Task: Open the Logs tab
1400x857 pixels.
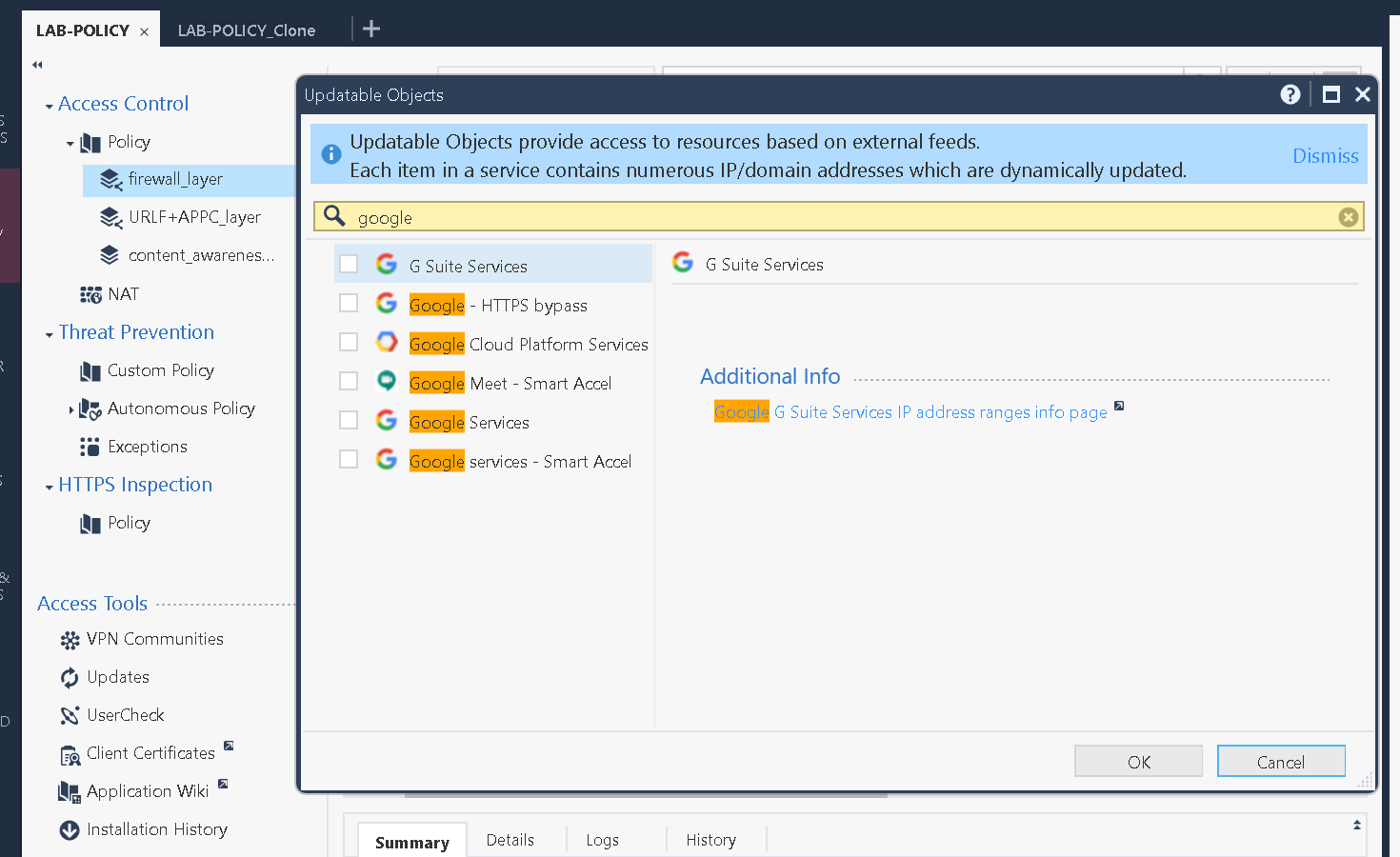Action: pos(602,840)
